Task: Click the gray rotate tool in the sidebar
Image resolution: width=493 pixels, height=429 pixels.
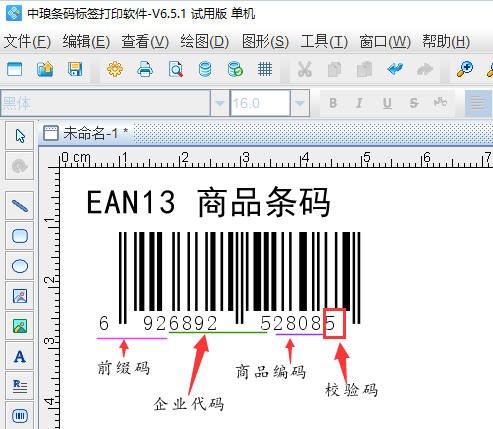Action: (x=20, y=166)
